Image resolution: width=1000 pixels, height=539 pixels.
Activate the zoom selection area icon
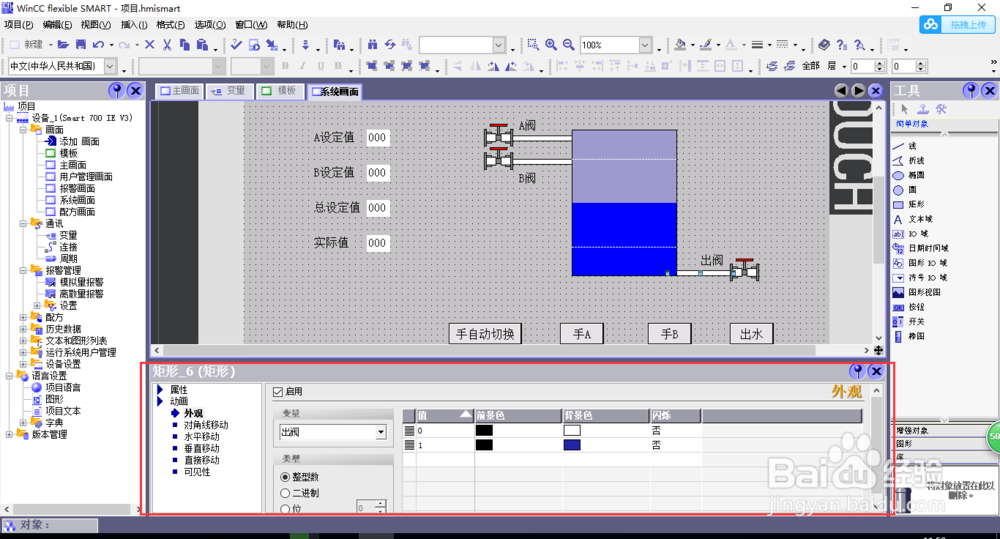[x=533, y=45]
